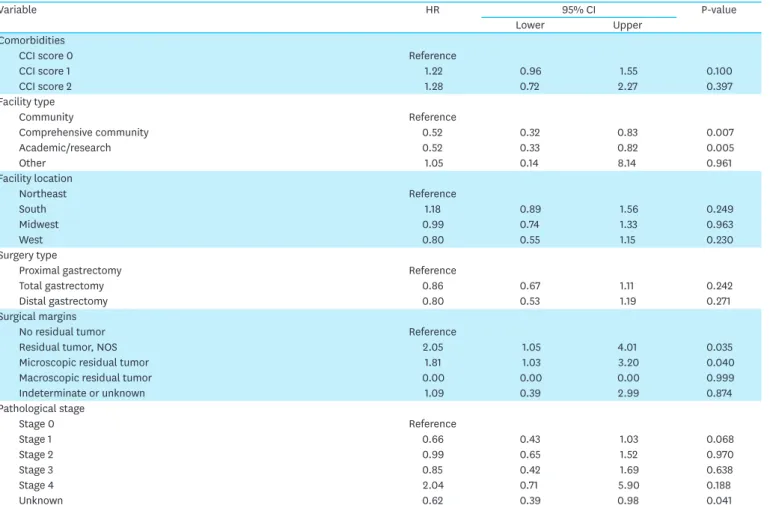
Task: Select upper CI 5.90 for Stage 4
Action: (628, 485)
